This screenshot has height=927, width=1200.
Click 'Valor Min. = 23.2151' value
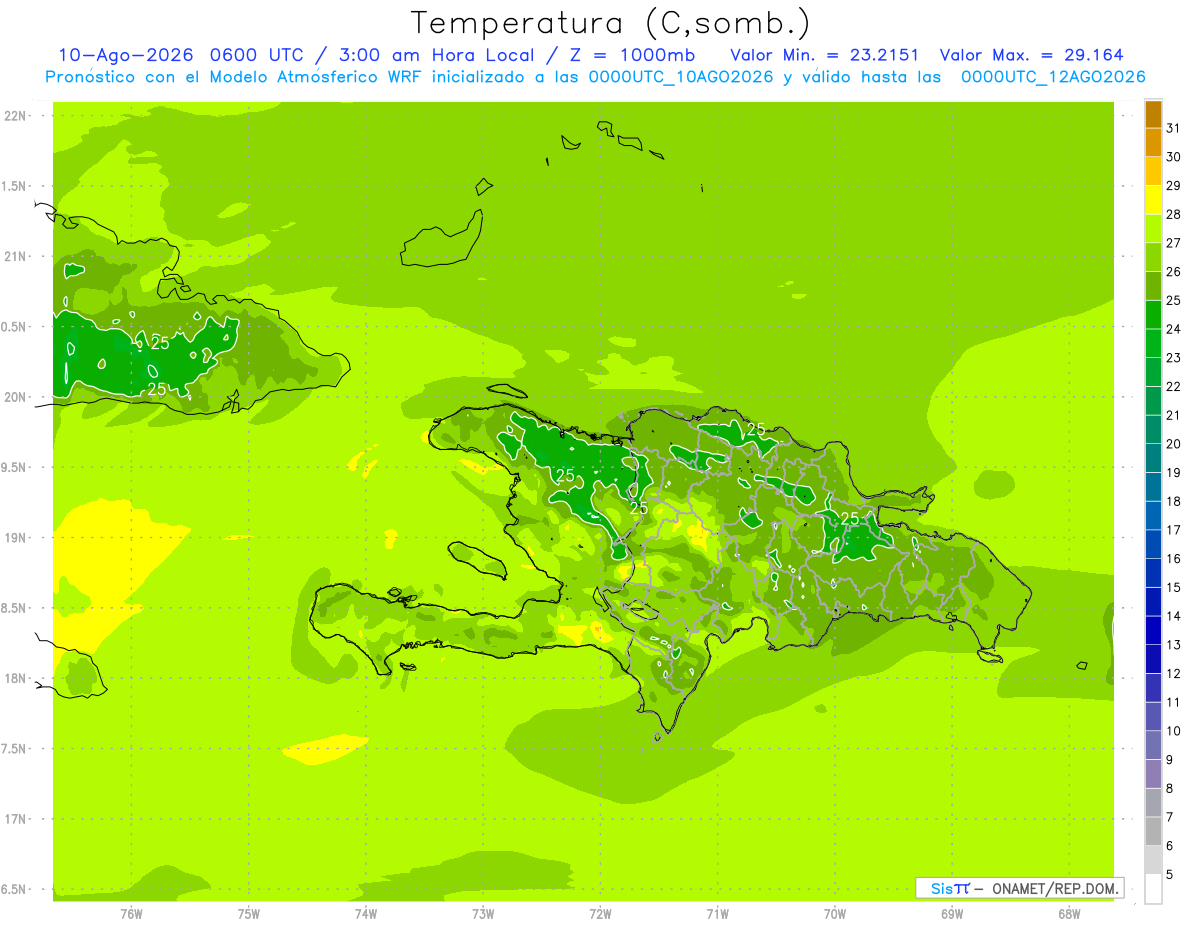coord(825,55)
